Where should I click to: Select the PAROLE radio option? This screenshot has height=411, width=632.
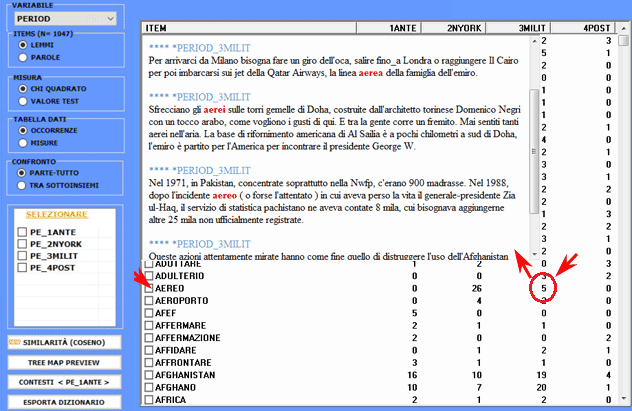[x=23, y=57]
